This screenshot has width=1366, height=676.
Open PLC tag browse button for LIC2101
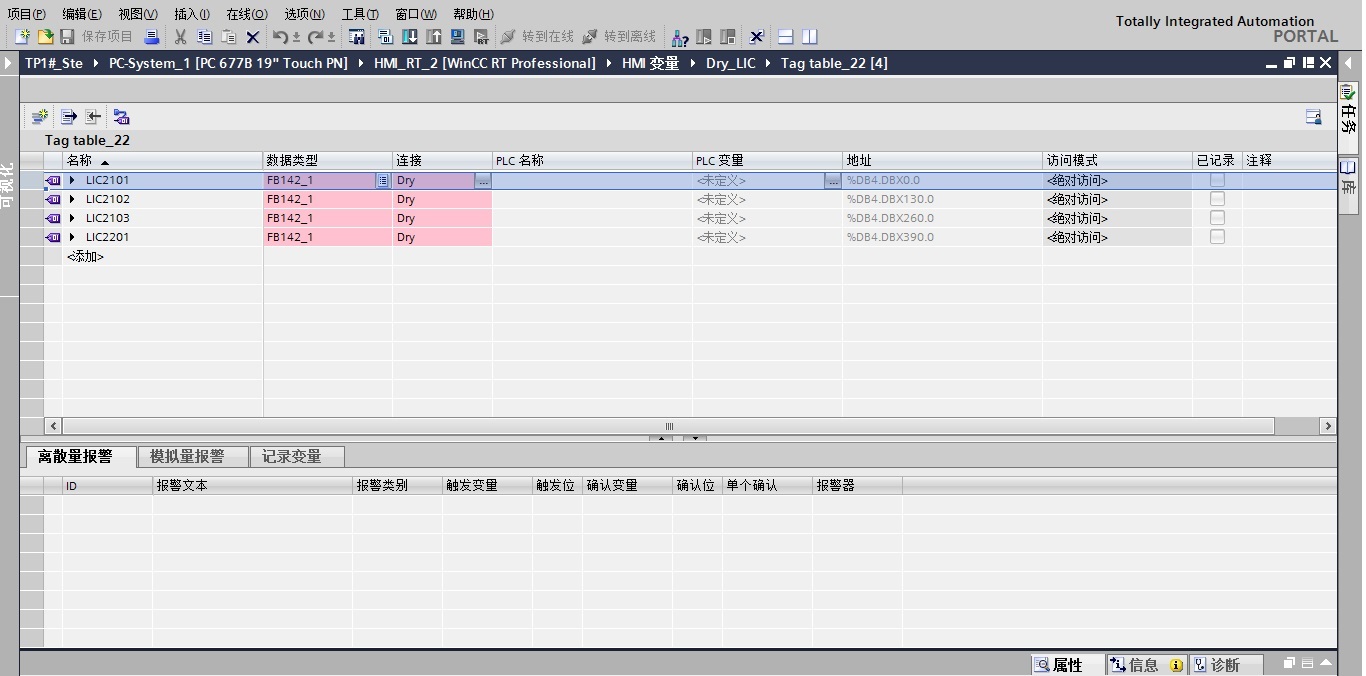pos(833,181)
